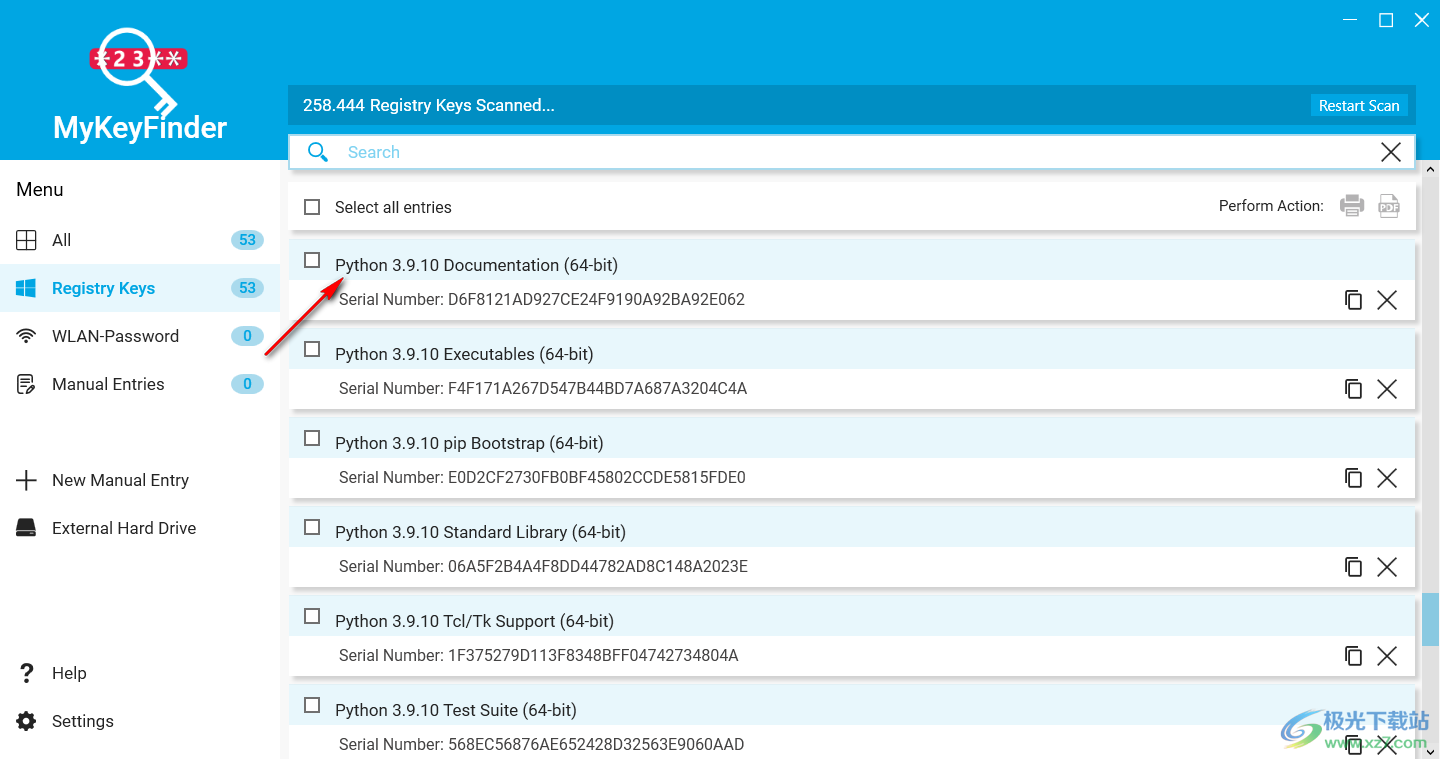
Task: Tick the pip Bootstrap entry checkbox
Action: pyautogui.click(x=312, y=438)
